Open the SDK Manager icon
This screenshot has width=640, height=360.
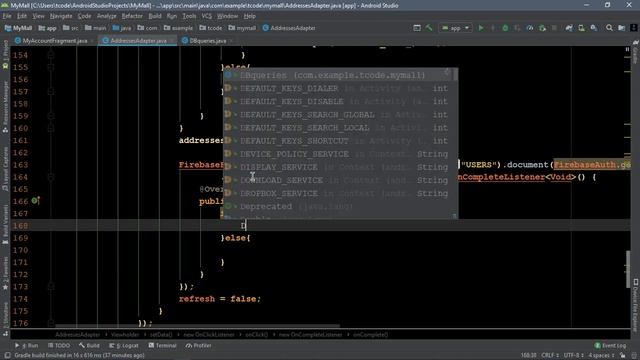594,28
